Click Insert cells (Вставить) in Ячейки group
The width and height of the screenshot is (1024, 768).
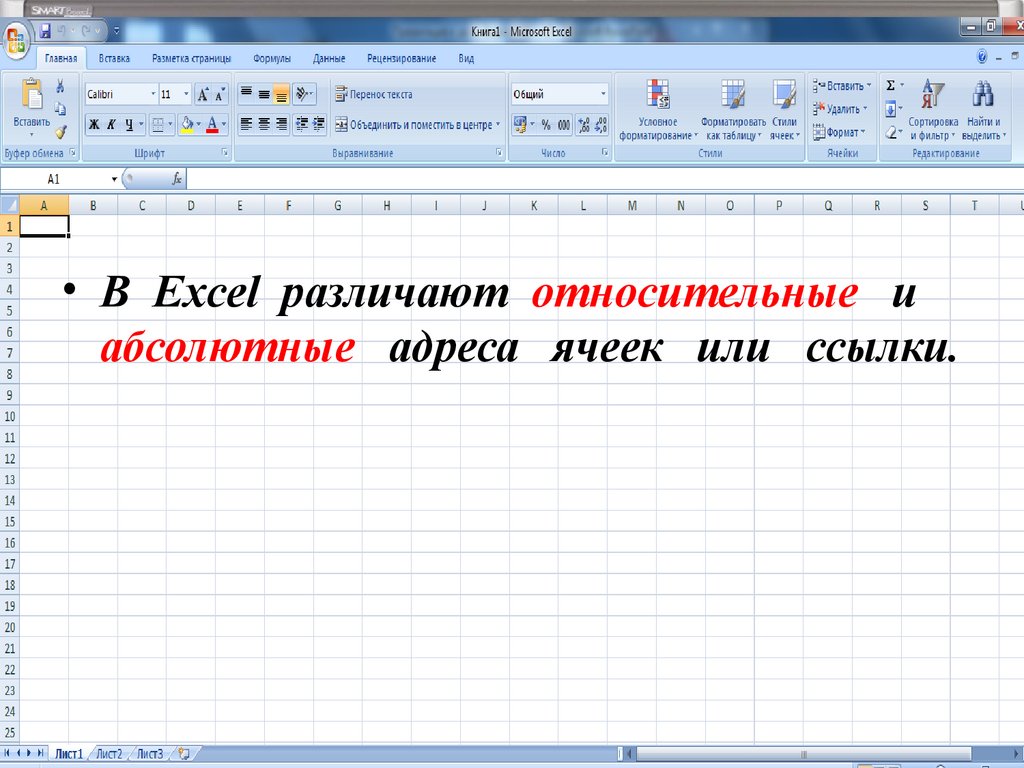[842, 86]
